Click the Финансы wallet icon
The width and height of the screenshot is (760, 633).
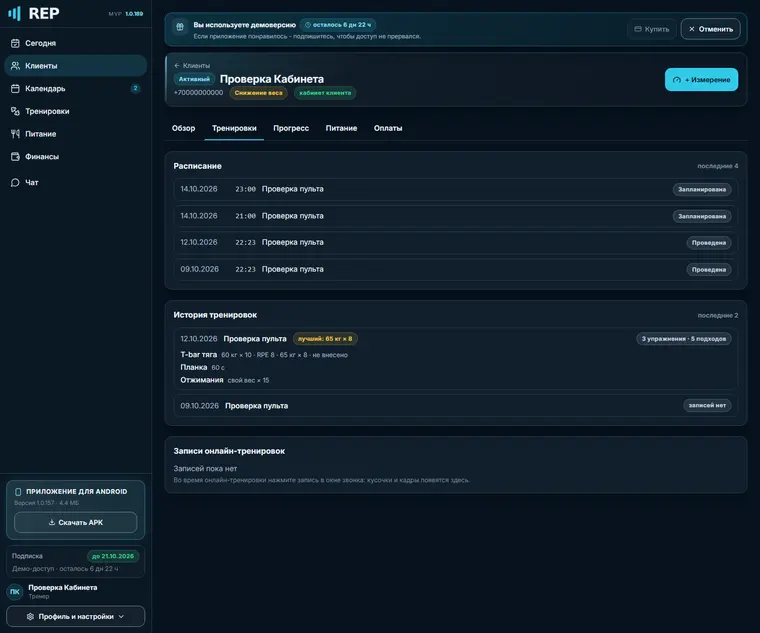coord(16,157)
